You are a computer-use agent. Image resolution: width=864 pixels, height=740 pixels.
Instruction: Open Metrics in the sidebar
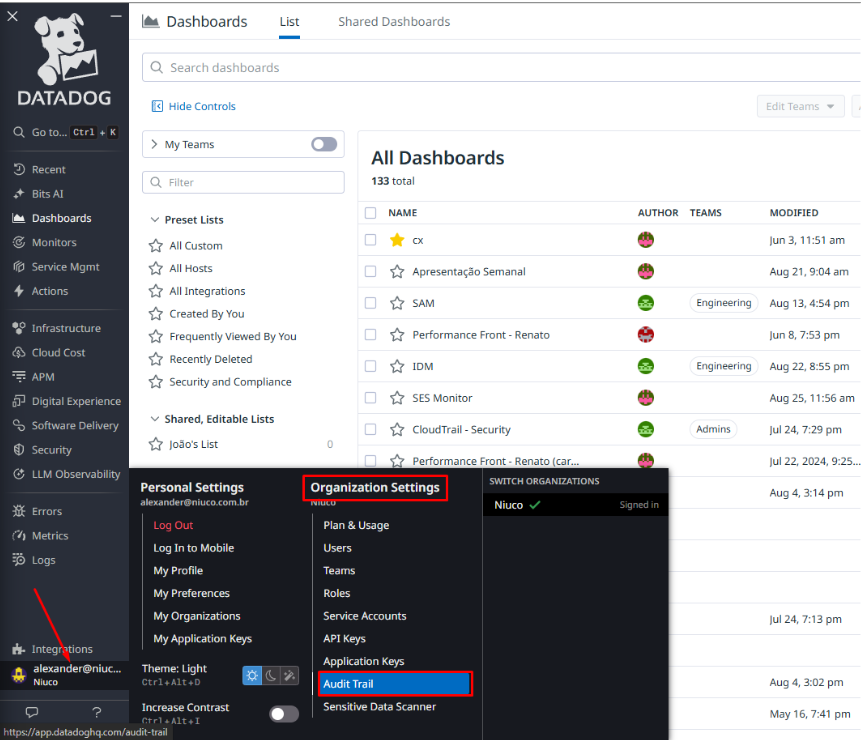click(x=50, y=536)
